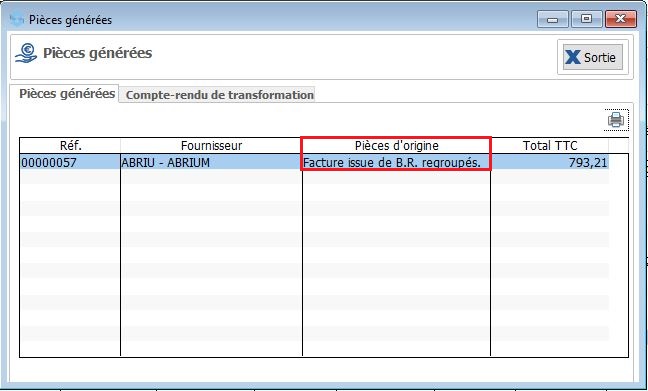Select reference cell 00000057
The image size is (648, 391).
(x=70, y=162)
